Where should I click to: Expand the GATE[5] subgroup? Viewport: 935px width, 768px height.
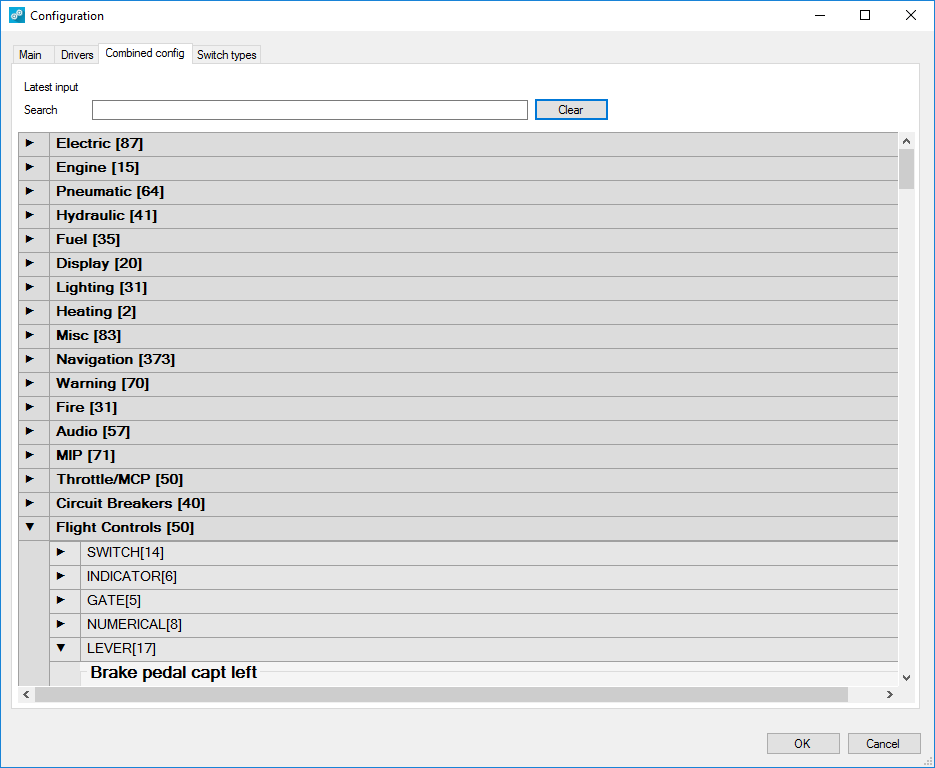point(61,600)
